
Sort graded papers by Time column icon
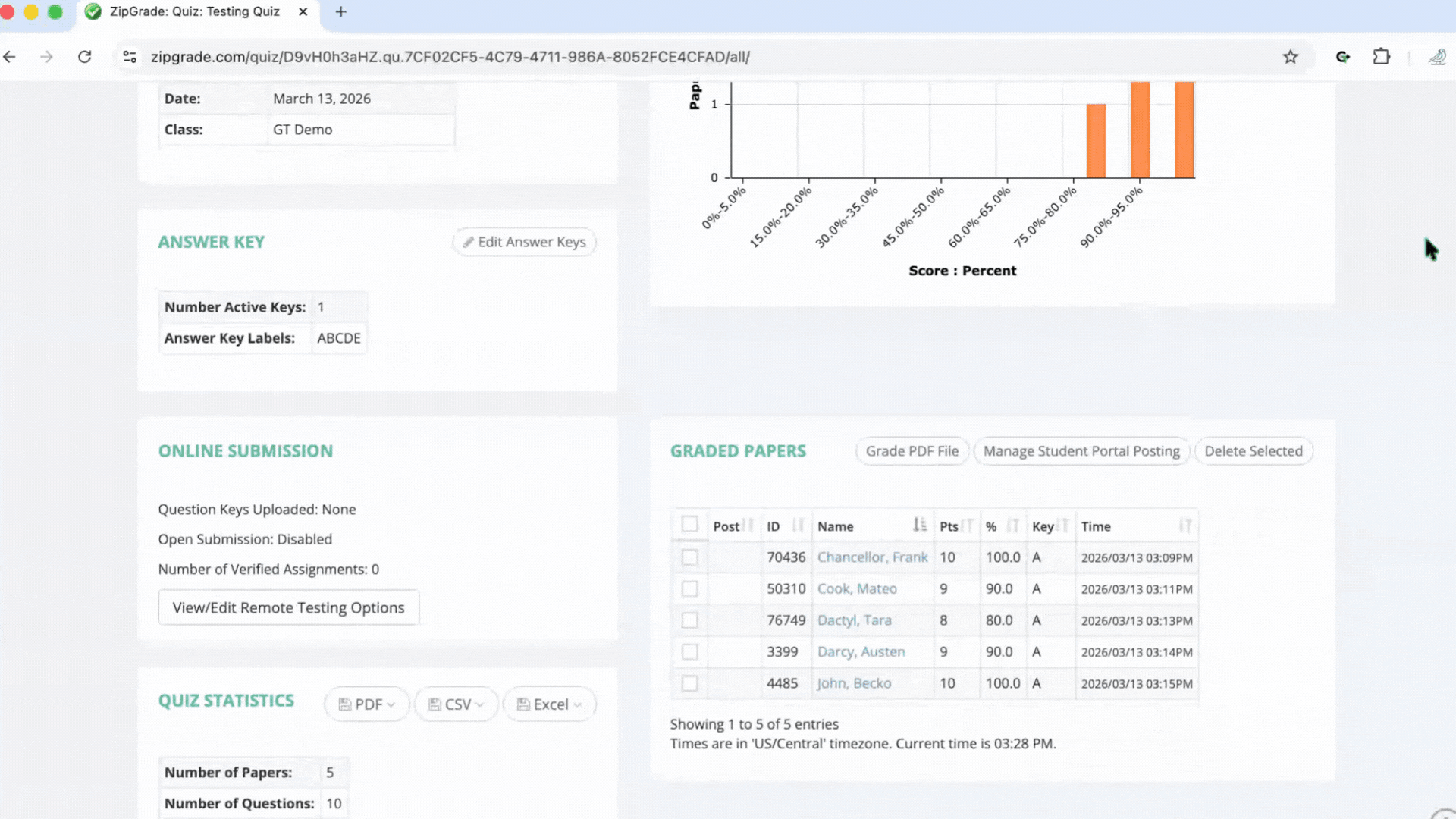(x=1185, y=525)
